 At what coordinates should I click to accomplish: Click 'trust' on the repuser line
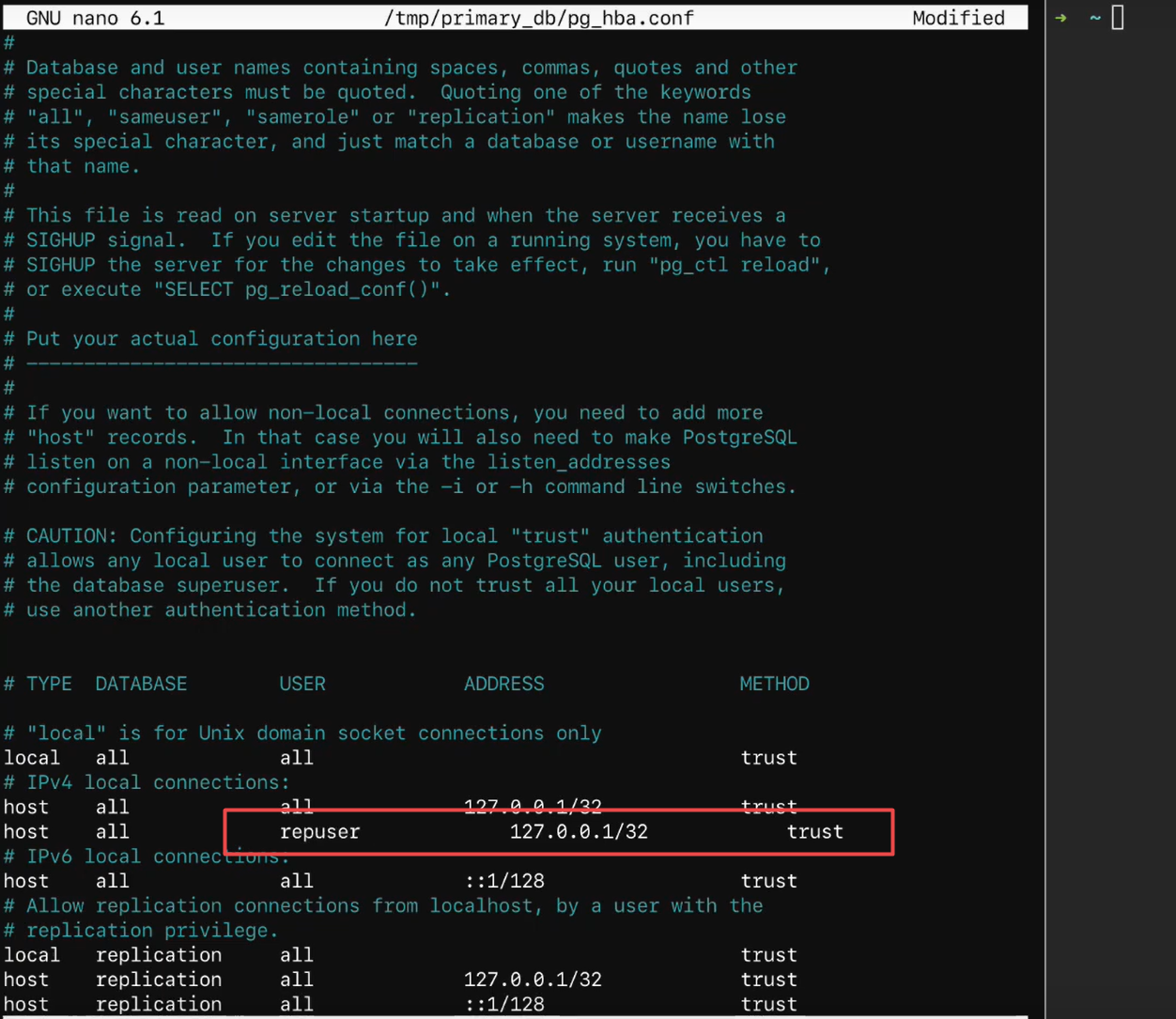pos(814,832)
